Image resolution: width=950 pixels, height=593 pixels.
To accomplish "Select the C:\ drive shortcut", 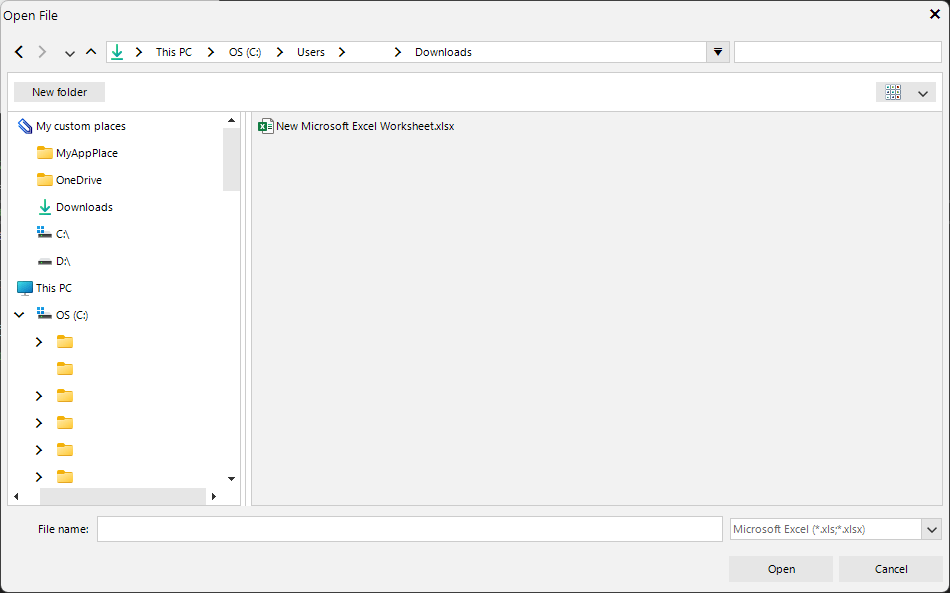I will 62,234.
